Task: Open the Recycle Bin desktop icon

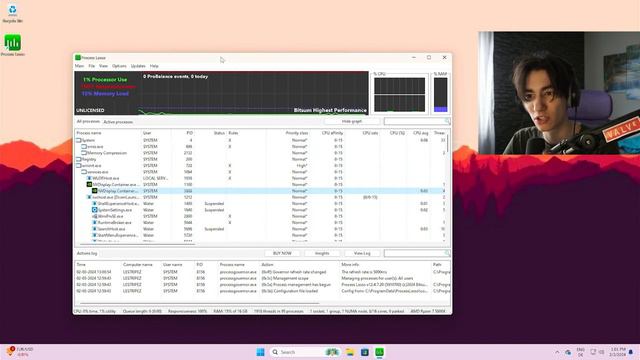Action: (12, 12)
